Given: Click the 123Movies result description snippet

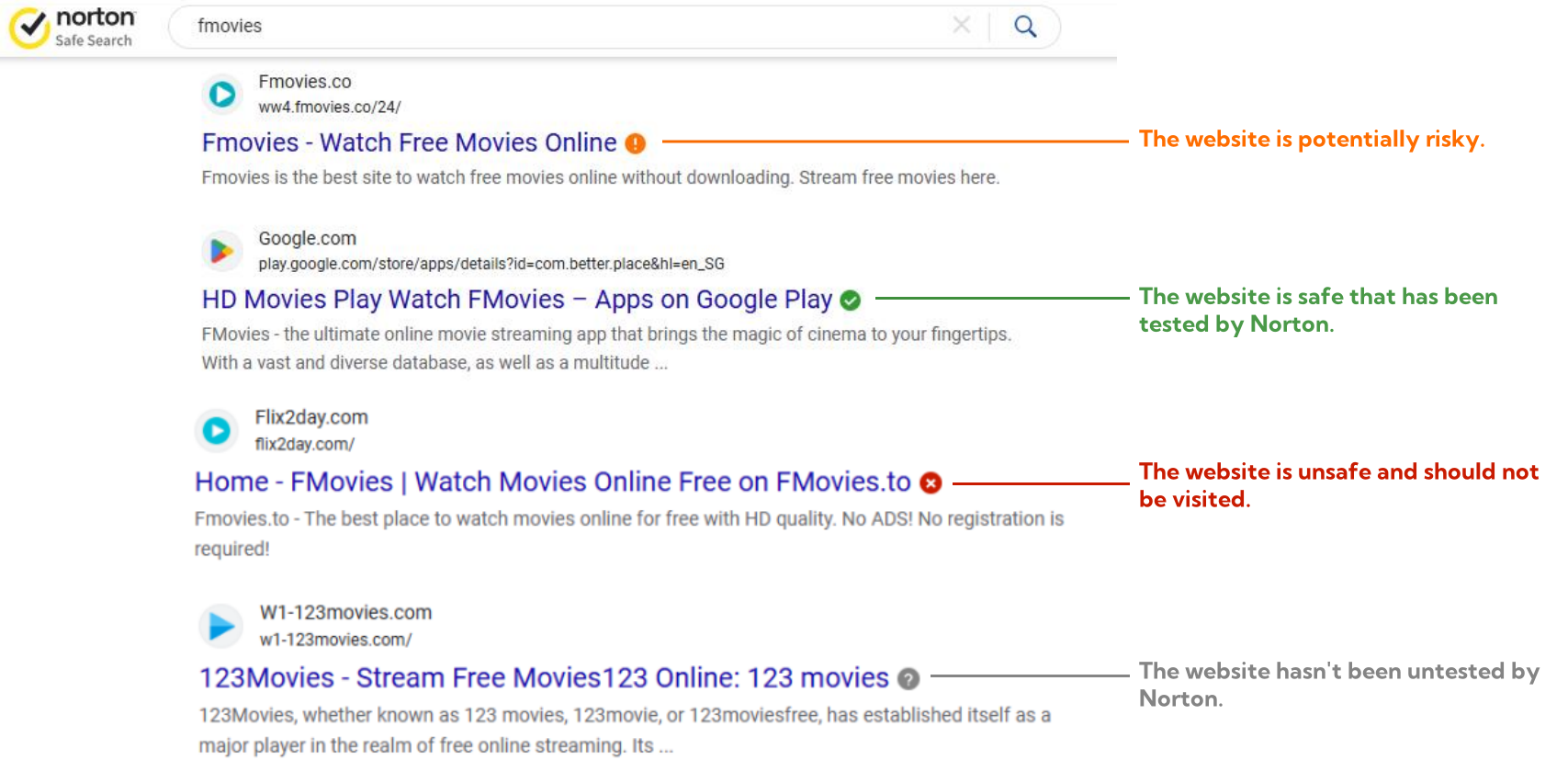Looking at the screenshot, I should [626, 731].
